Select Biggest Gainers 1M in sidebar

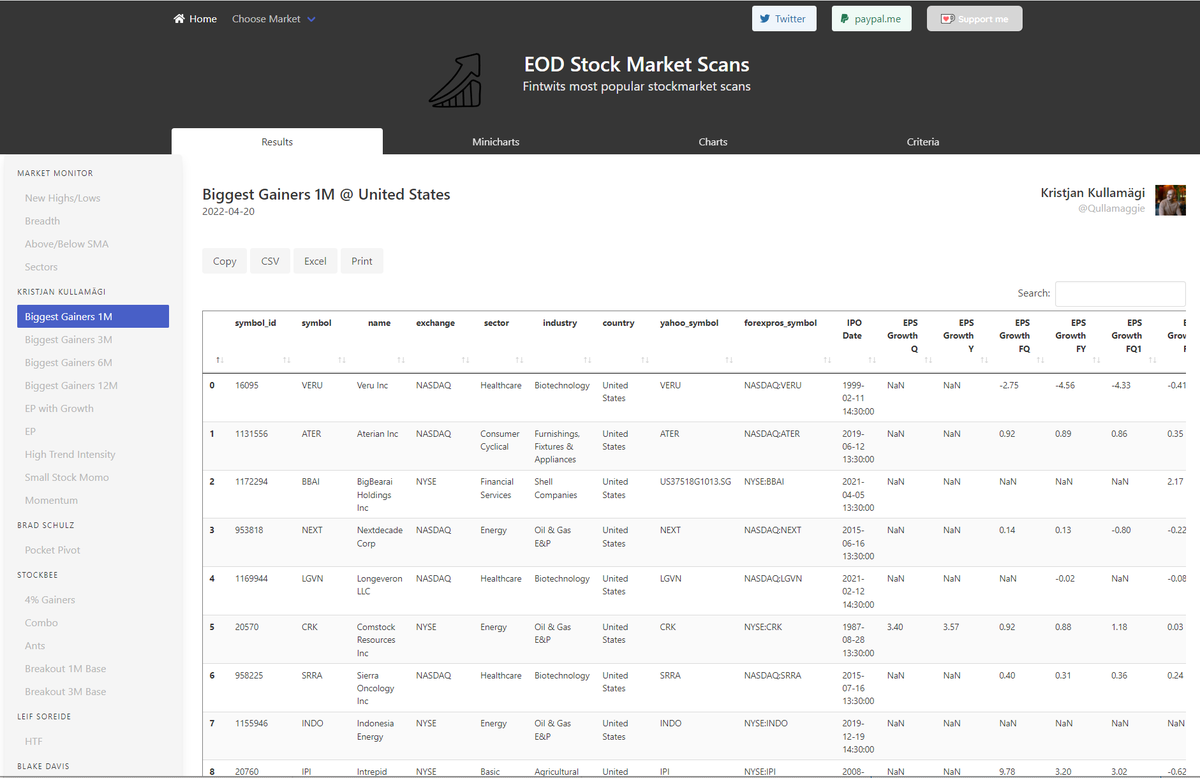tap(93, 316)
